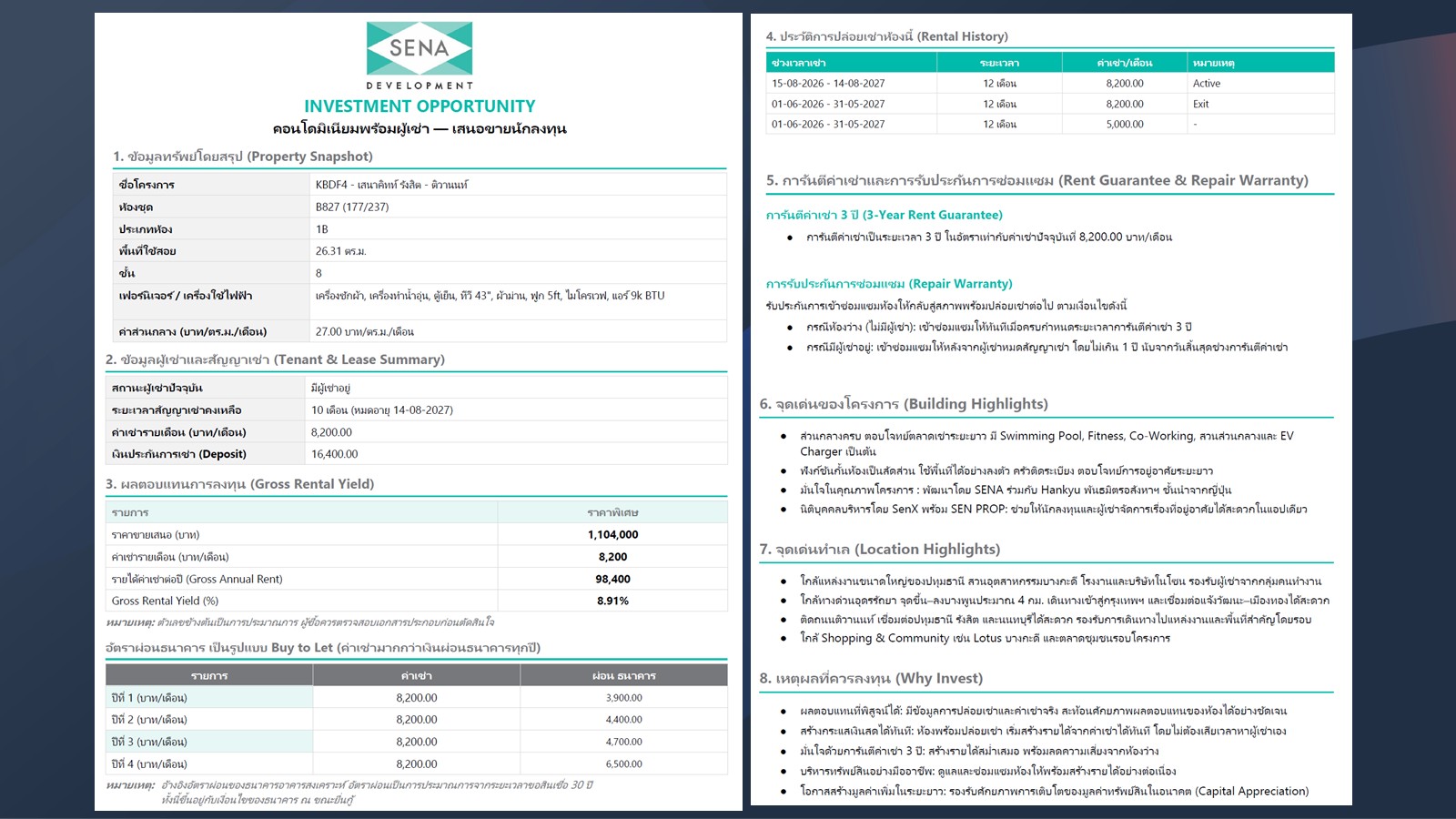Click year 1 bank installment 3,900.00
This screenshot has width=1456, height=819.
click(623, 698)
